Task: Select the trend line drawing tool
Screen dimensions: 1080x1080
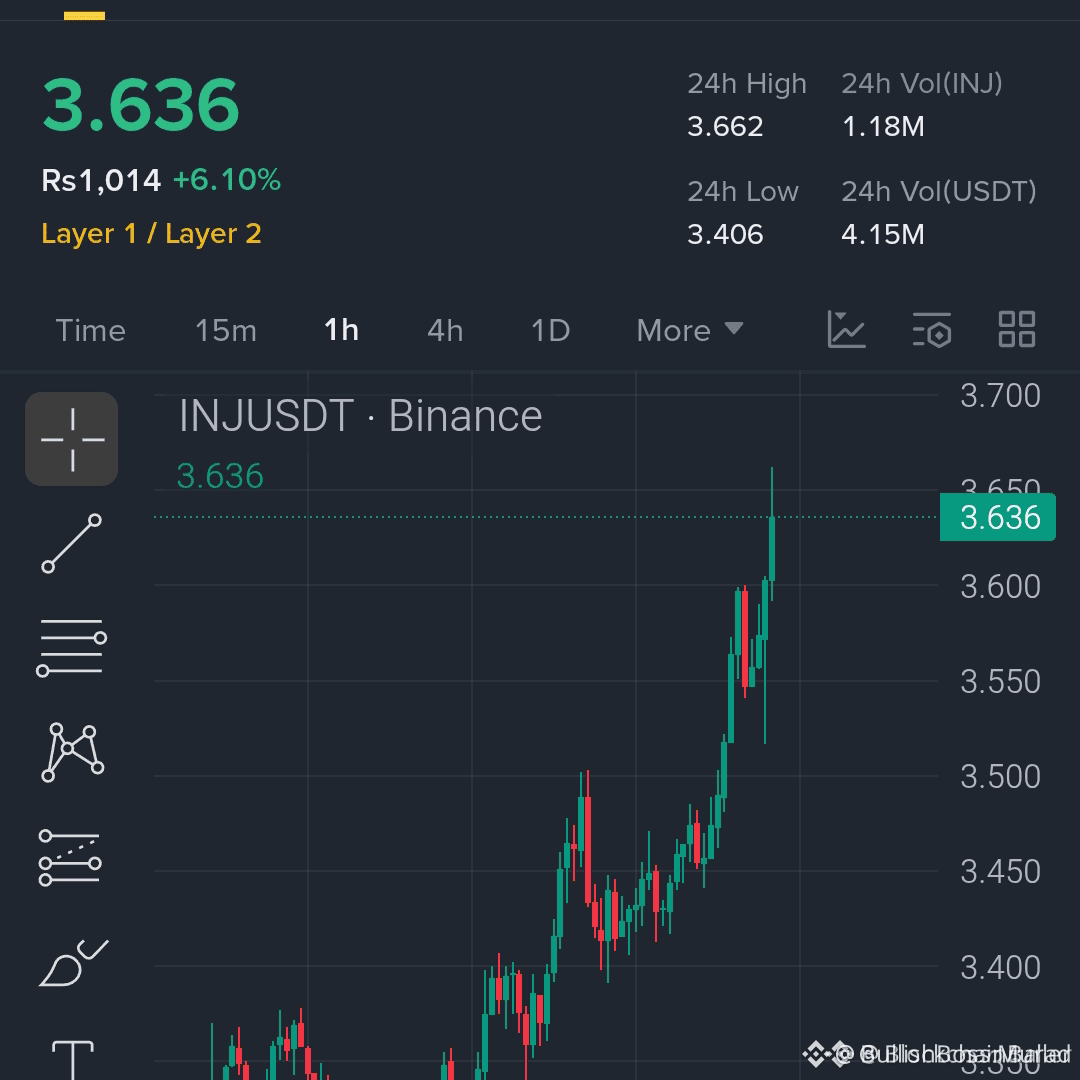Action: [x=72, y=543]
